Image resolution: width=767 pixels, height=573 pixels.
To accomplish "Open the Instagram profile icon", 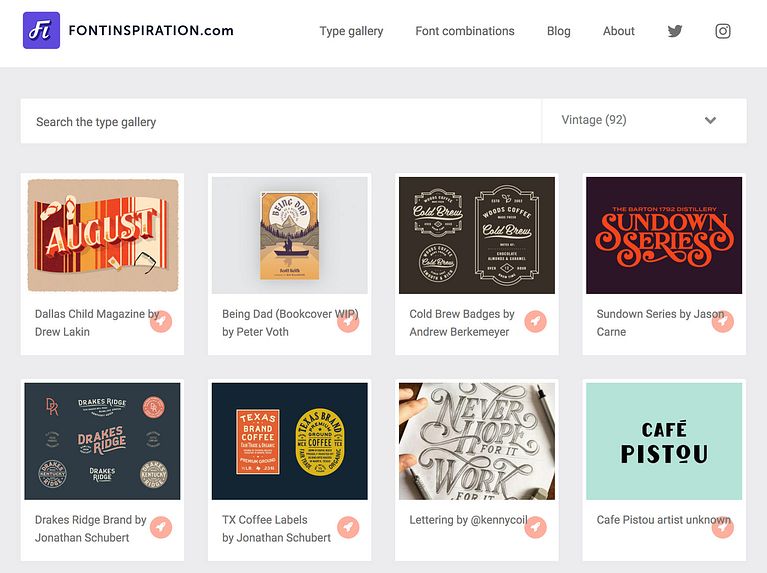I will pos(723,31).
